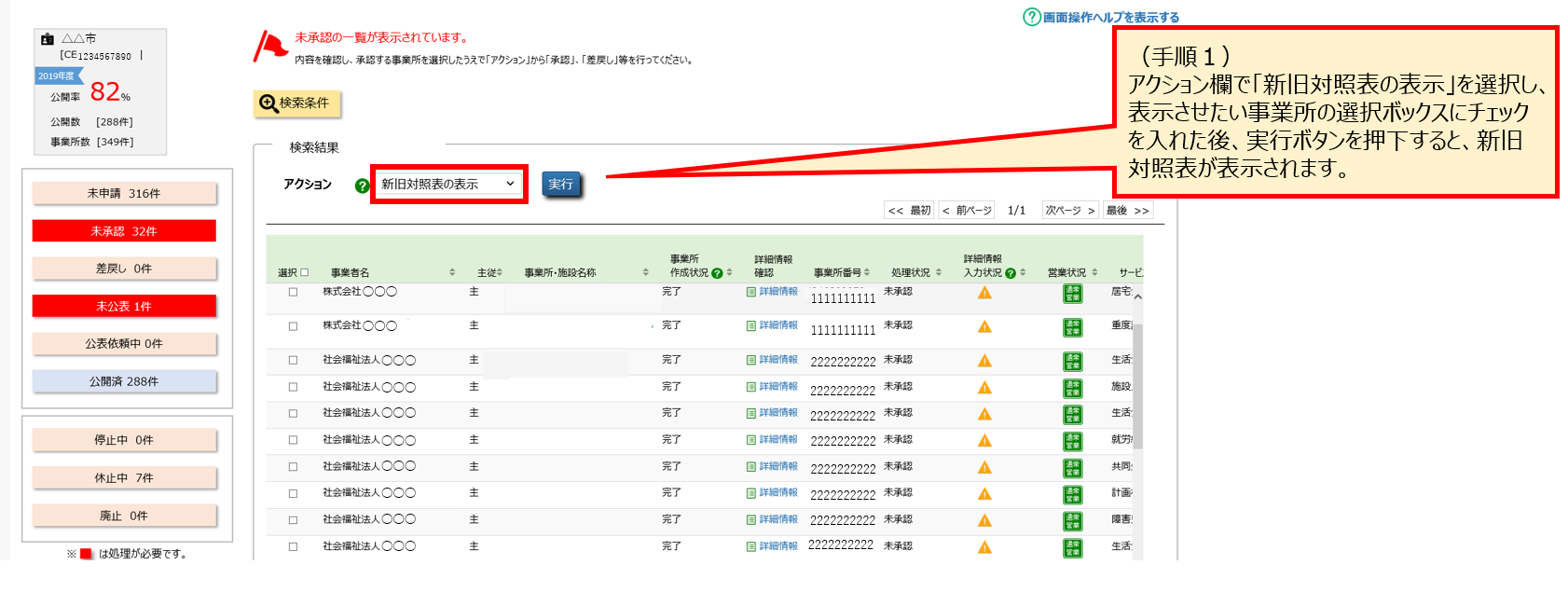The height and width of the screenshot is (606, 1568).
Task: Sort by 処理状況 column arrows
Action: 939,272
